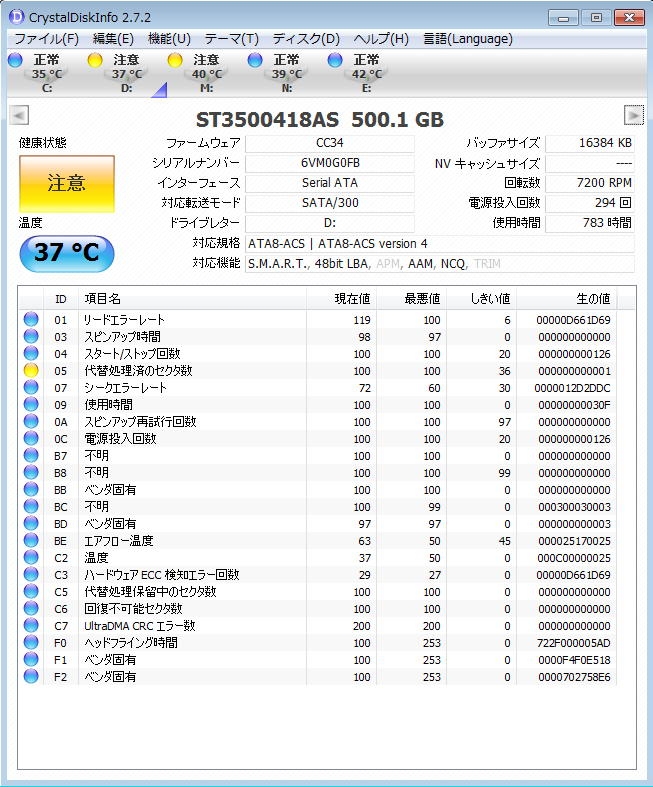
Task: Click the 最悪値 column header
Action: (x=412, y=299)
